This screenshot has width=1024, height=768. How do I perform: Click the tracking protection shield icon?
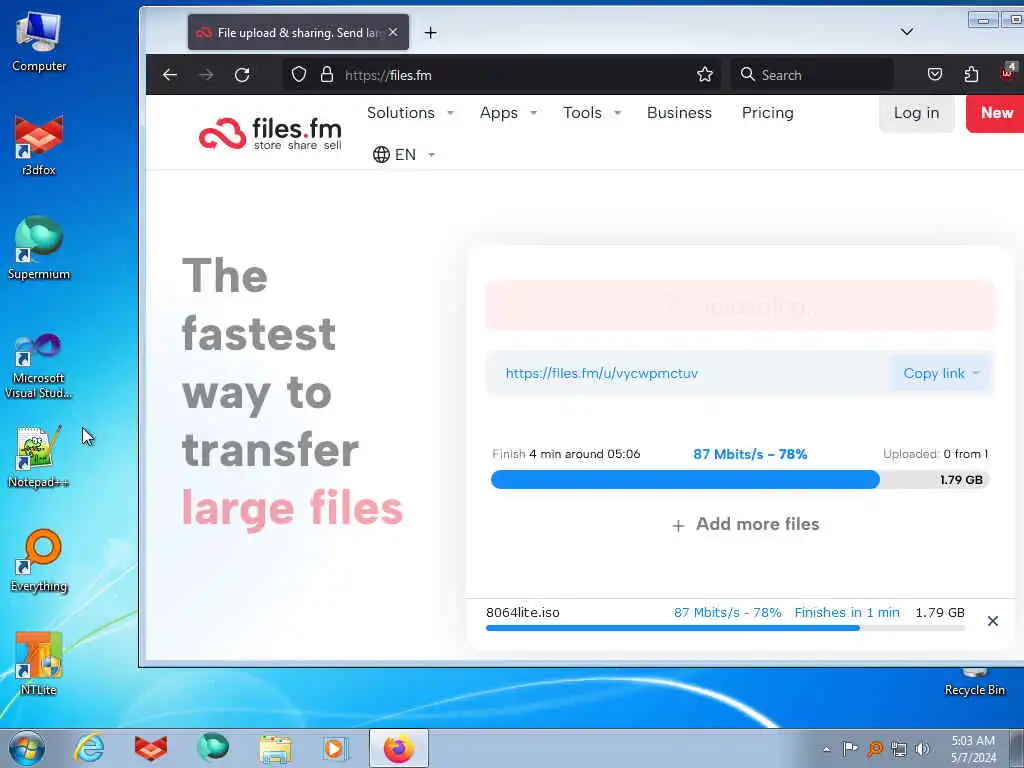[298, 74]
